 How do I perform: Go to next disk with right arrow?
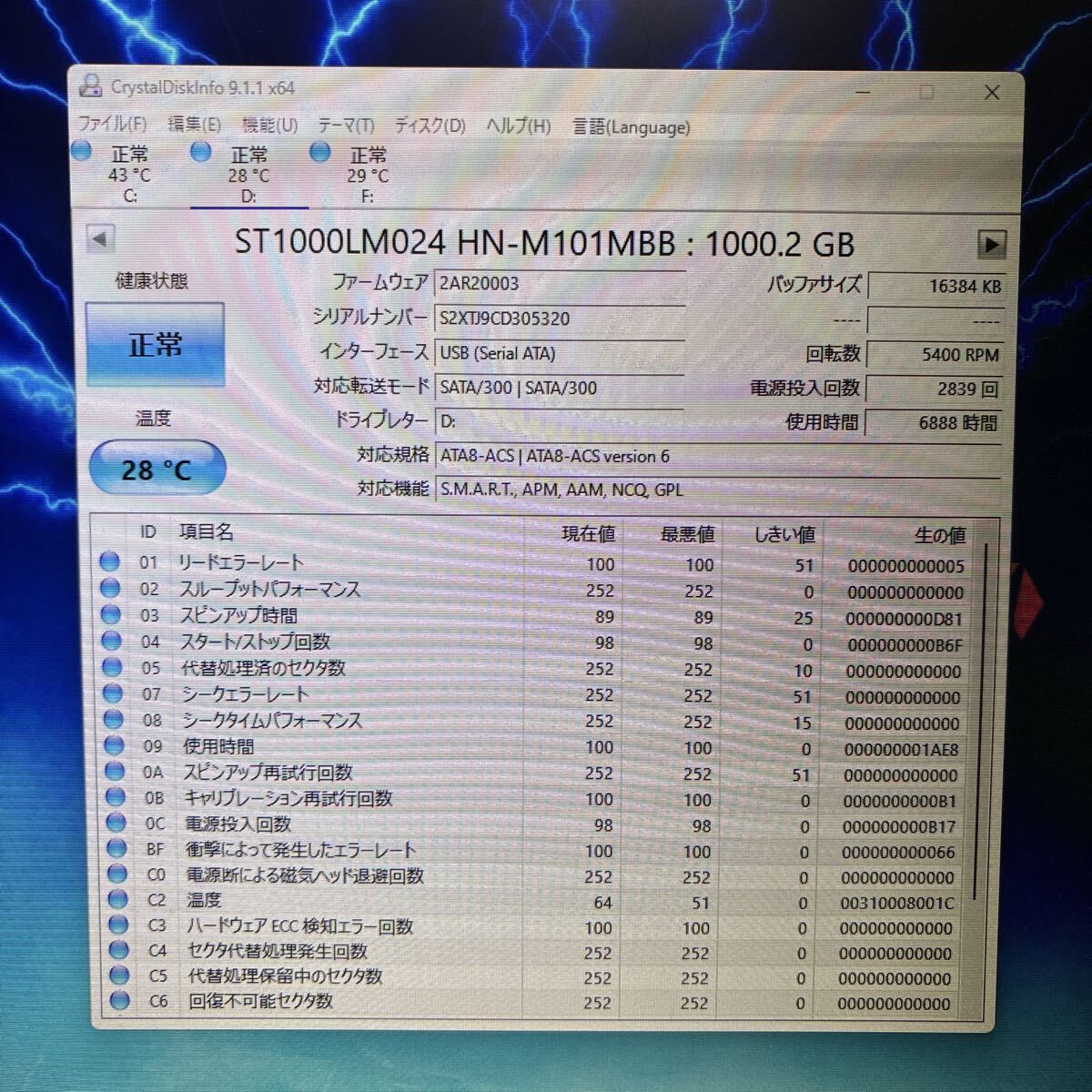click(991, 244)
